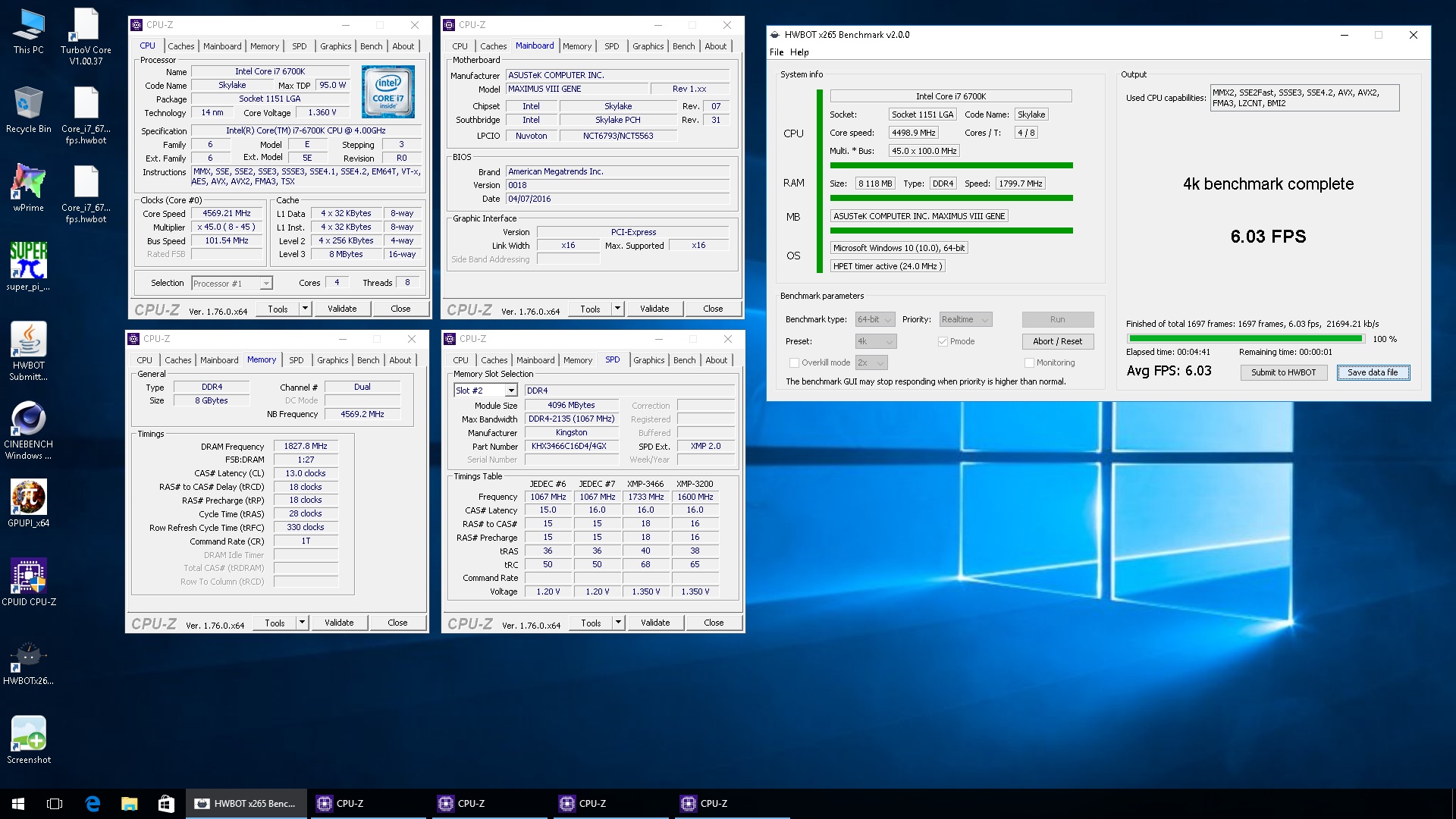Switch to third CPU-Z taskbar item

610,804
